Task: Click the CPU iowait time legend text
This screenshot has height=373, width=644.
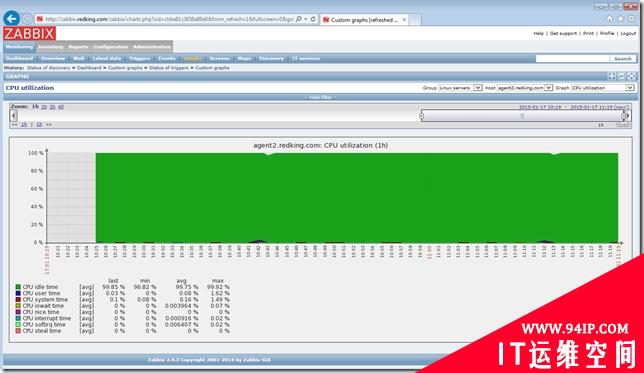Action: click(43, 306)
